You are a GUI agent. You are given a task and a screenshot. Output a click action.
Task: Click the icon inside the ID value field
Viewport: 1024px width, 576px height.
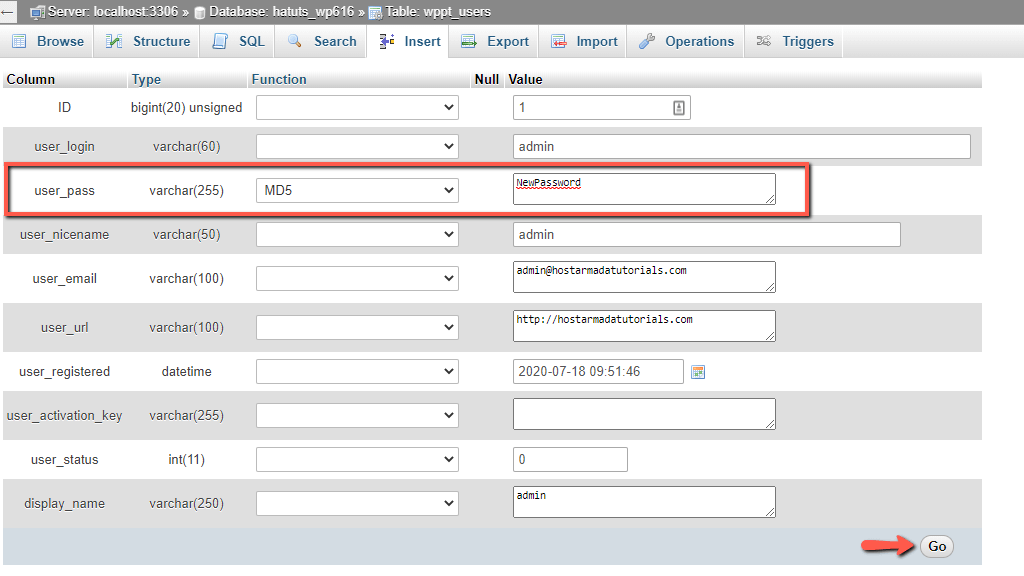pos(679,108)
